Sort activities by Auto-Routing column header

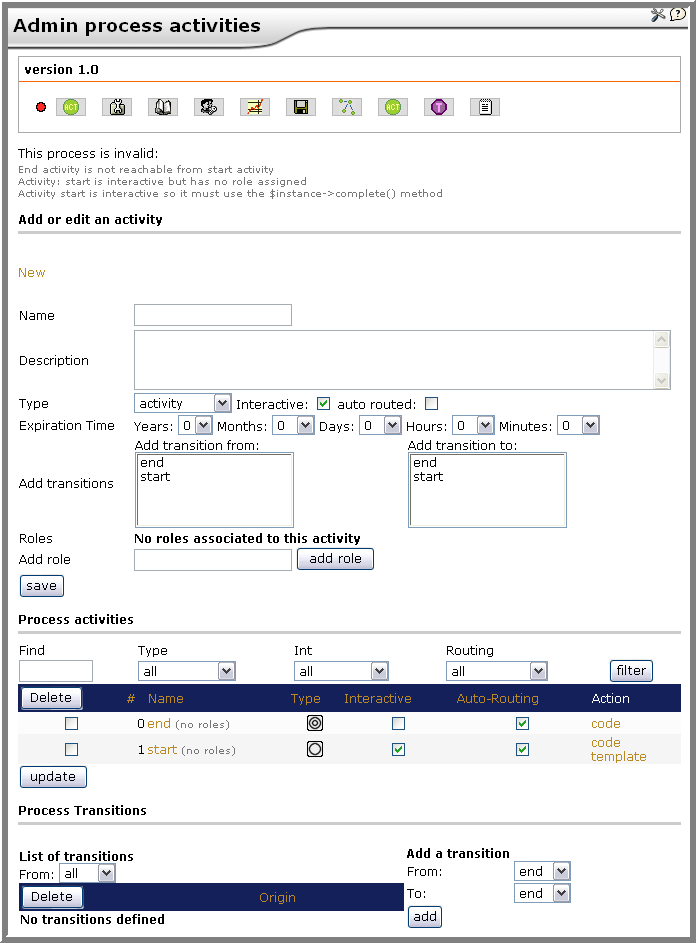point(497,698)
